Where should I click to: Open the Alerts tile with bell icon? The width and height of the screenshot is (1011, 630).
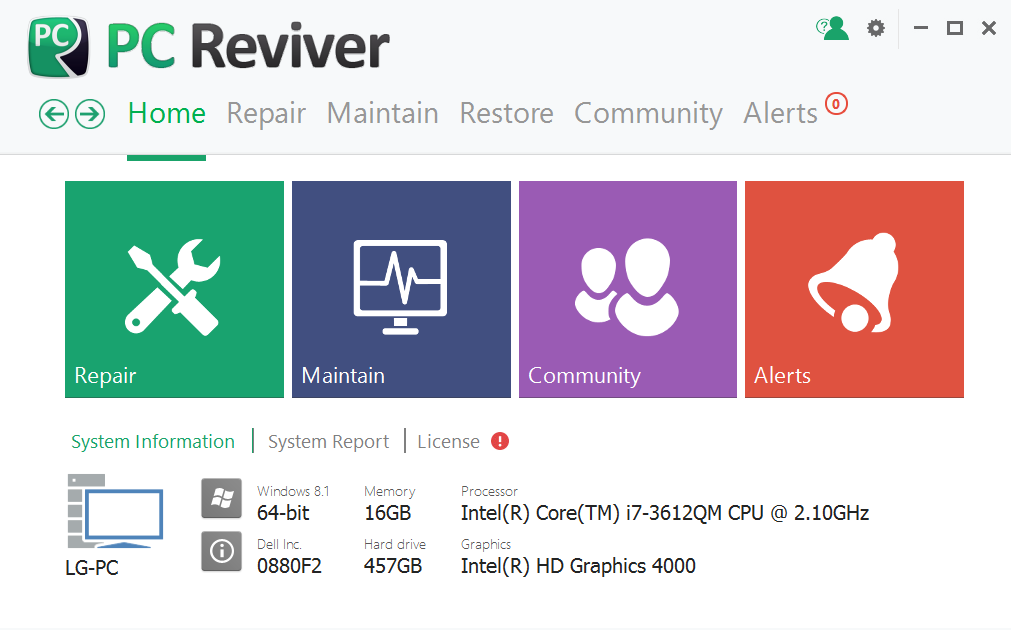tap(854, 290)
